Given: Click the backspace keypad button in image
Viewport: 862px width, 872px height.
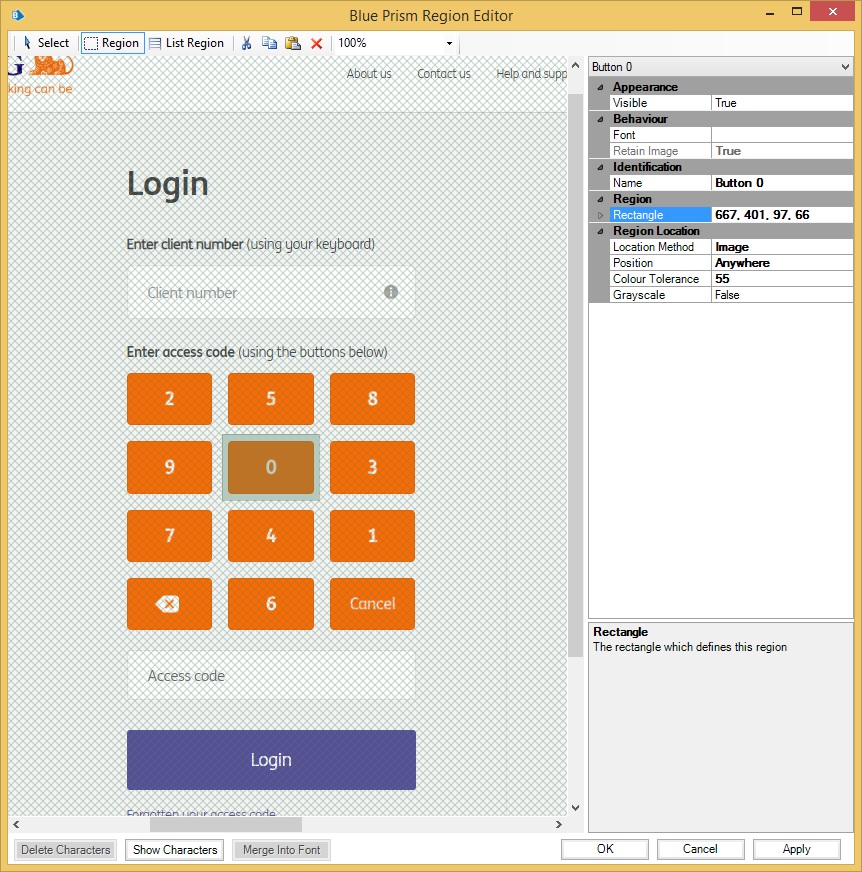Looking at the screenshot, I should point(170,604).
